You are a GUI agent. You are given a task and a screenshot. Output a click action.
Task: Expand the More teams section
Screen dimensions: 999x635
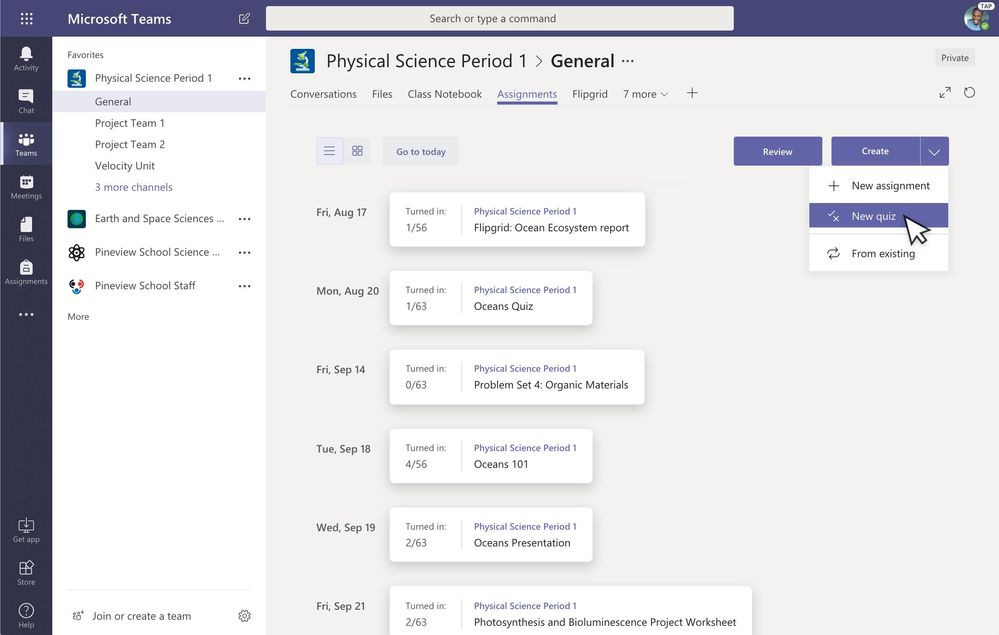pyautogui.click(x=78, y=317)
